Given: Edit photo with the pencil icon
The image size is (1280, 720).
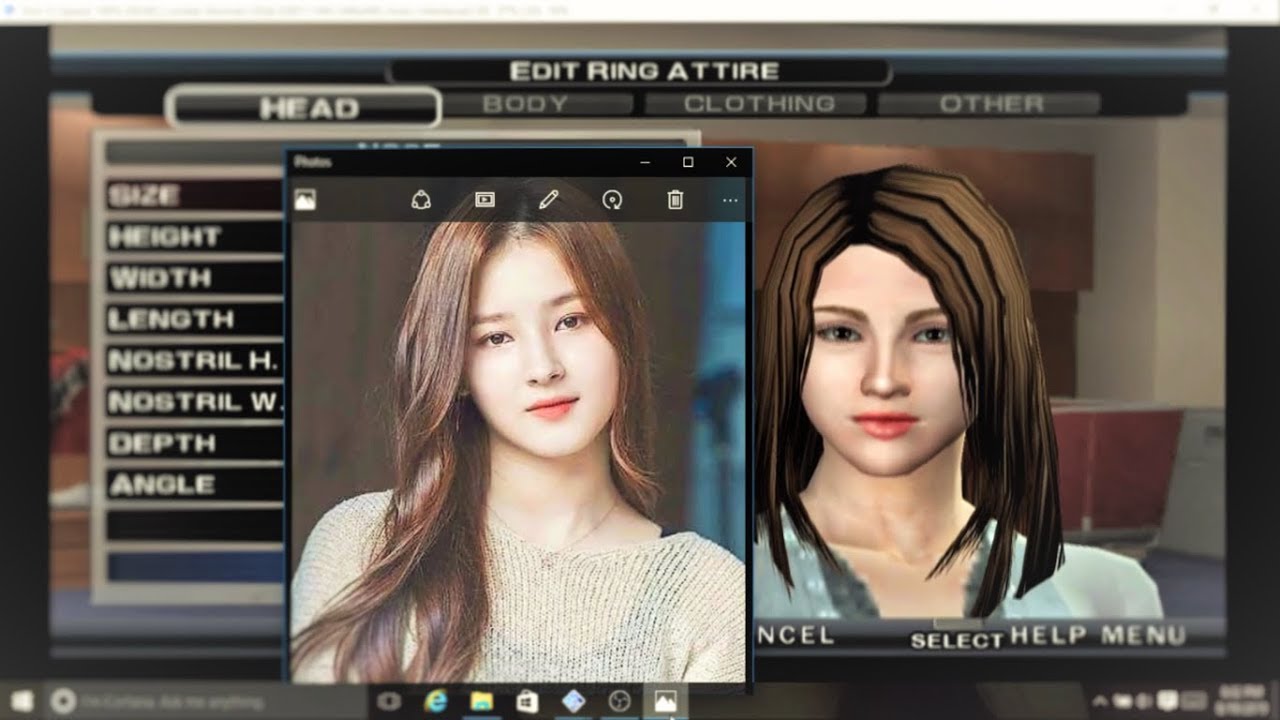Looking at the screenshot, I should tap(548, 200).
